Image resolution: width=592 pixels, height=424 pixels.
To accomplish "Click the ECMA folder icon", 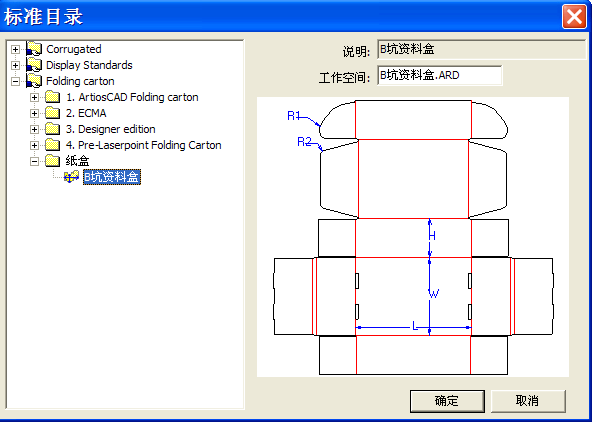I will [52, 113].
